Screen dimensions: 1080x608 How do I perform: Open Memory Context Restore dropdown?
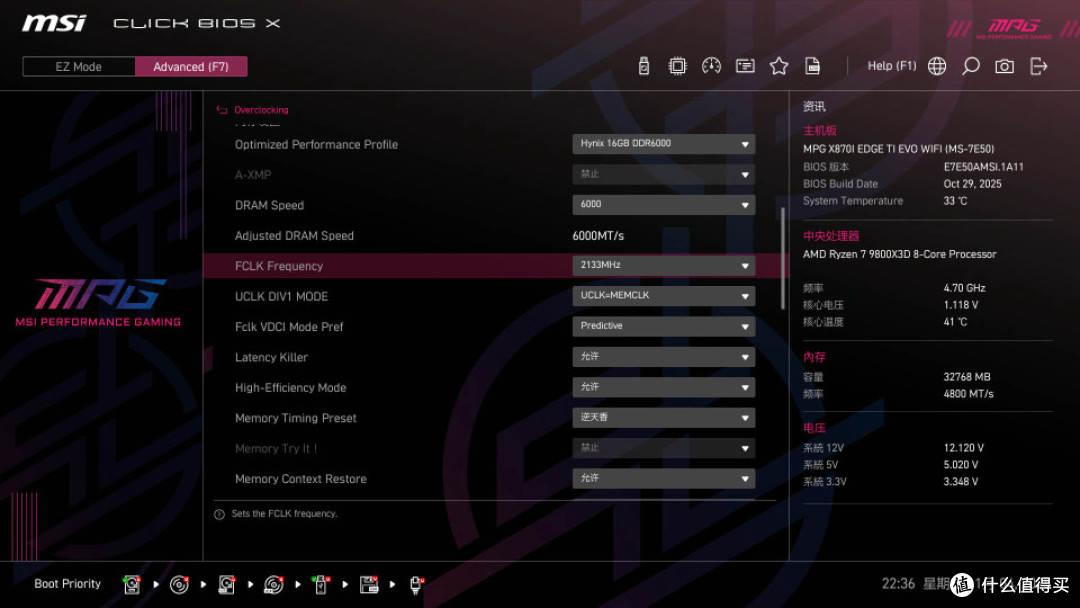click(x=663, y=478)
